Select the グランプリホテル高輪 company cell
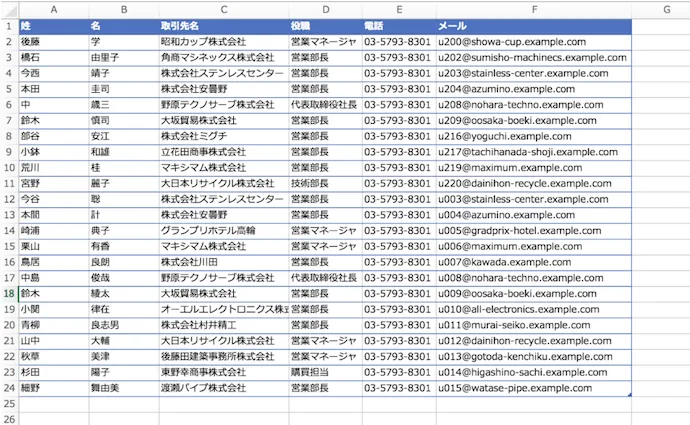This screenshot has height=425, width=690. coord(223,230)
